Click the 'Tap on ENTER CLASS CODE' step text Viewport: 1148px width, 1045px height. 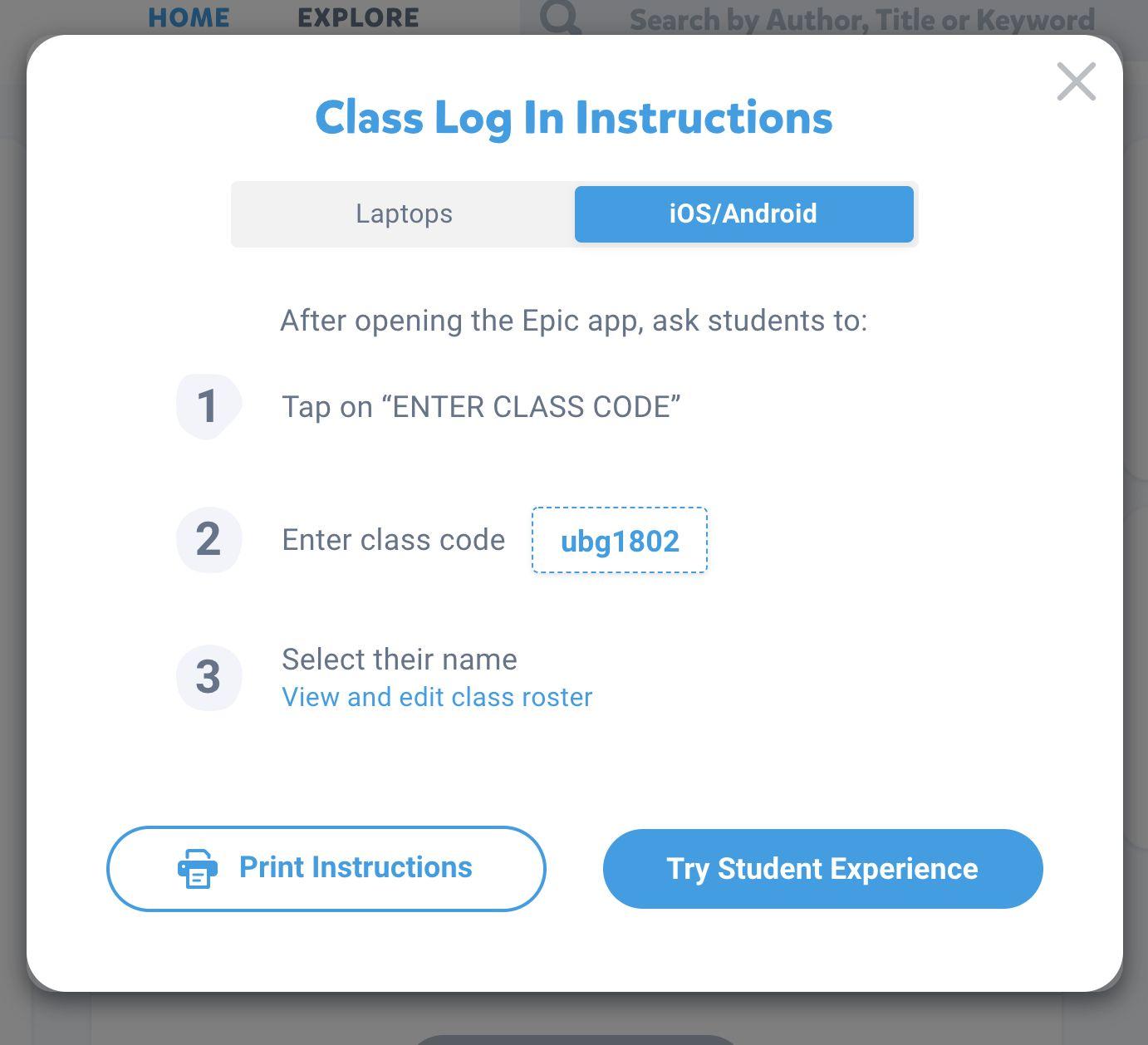tap(481, 406)
